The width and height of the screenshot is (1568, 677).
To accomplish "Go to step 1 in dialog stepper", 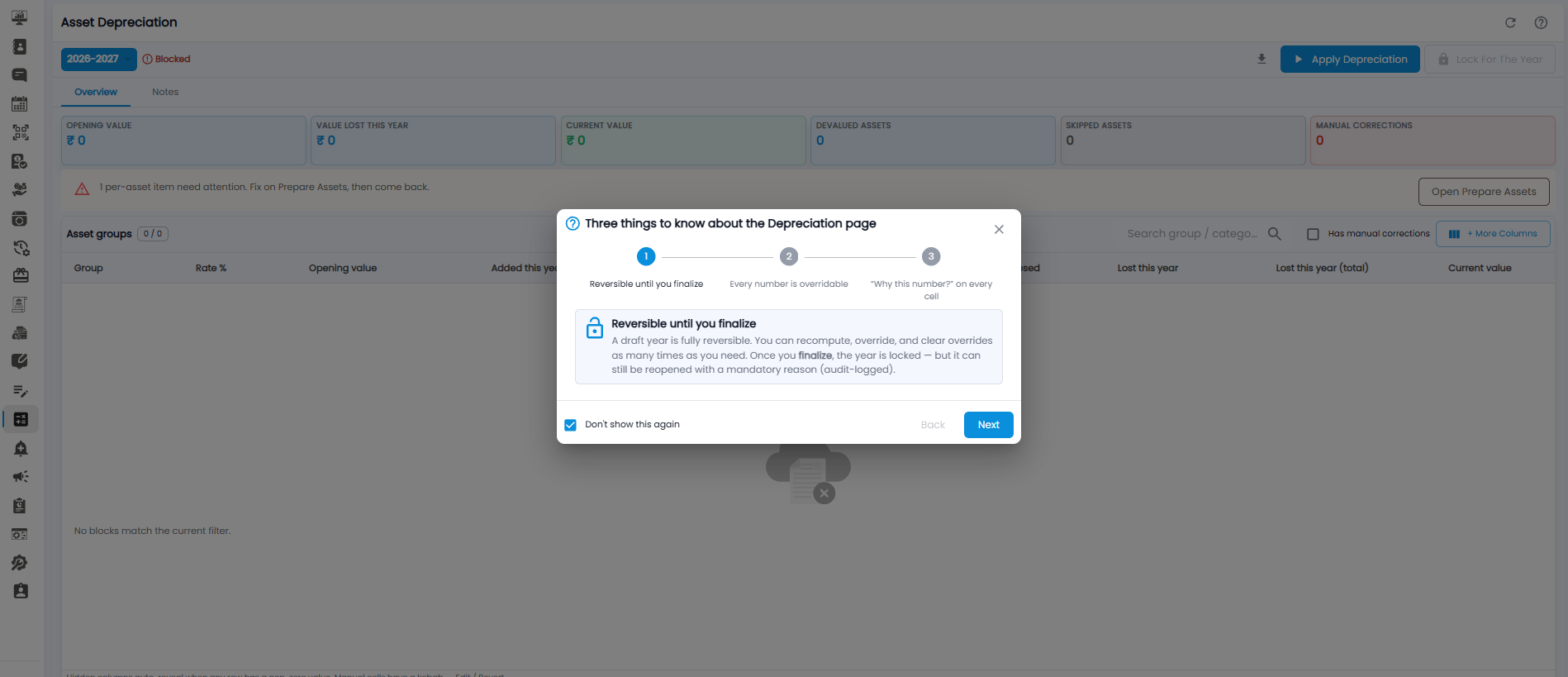I will click(646, 256).
